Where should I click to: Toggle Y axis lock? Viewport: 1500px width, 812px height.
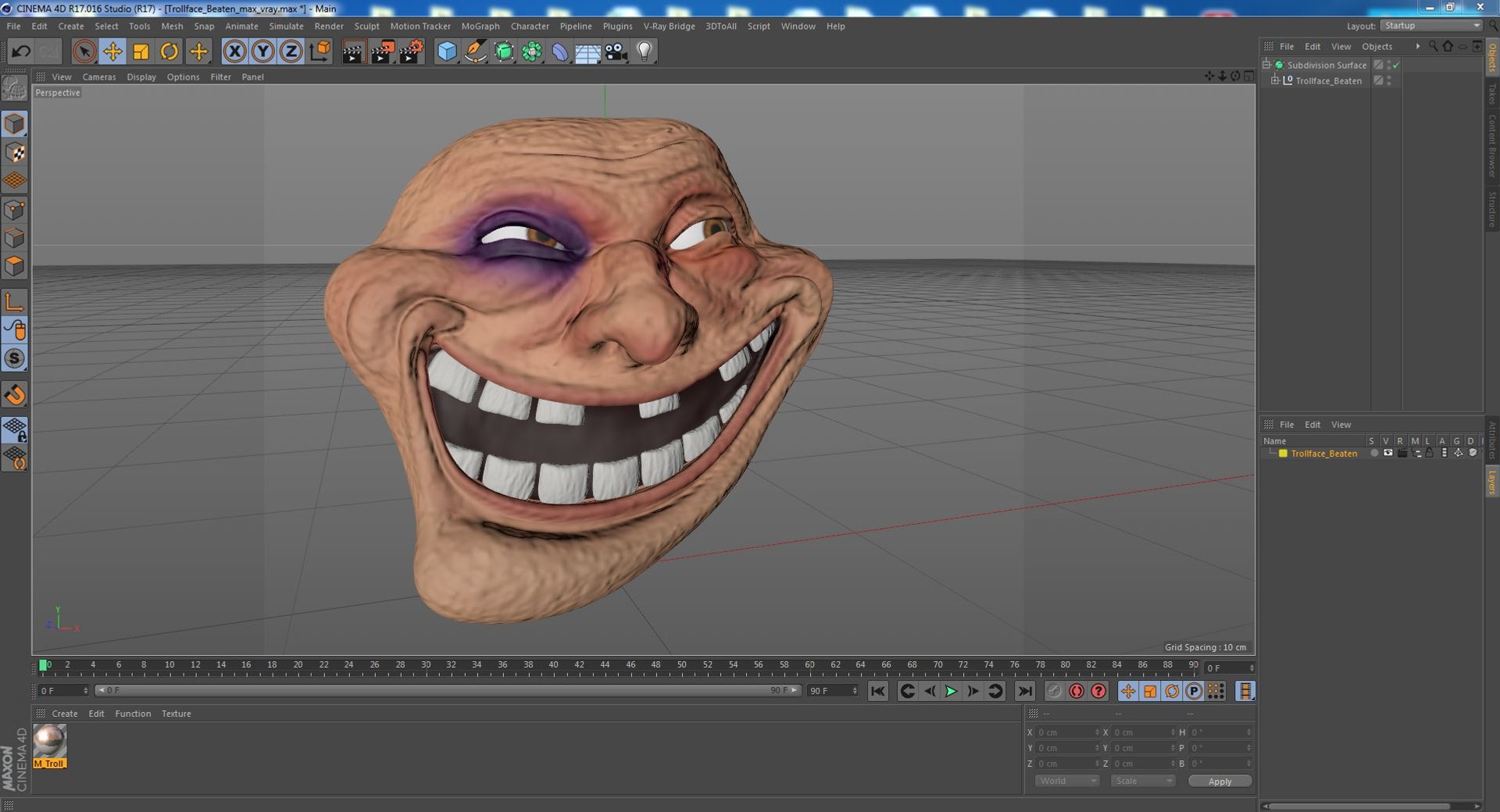coord(263,52)
